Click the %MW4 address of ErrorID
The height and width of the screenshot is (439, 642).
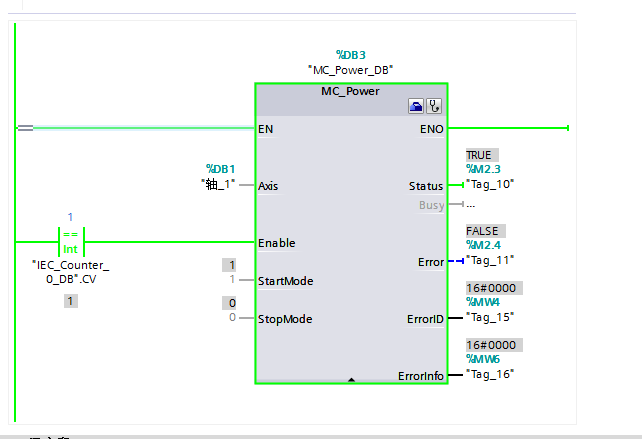[484, 302]
